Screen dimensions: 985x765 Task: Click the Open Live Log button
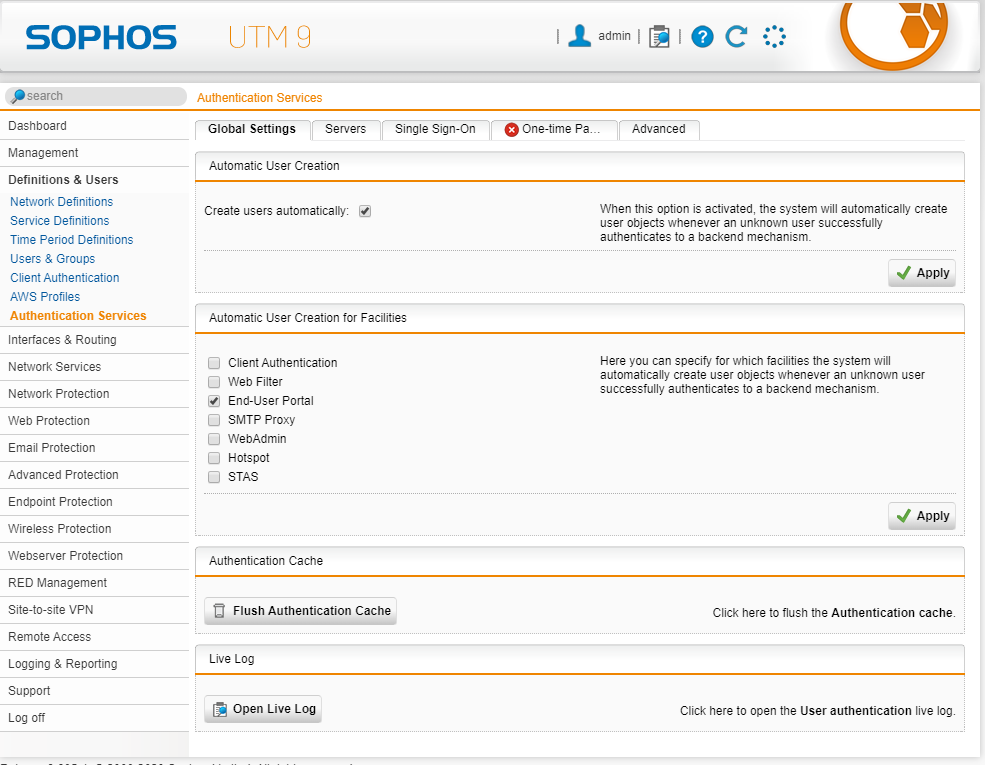263,709
